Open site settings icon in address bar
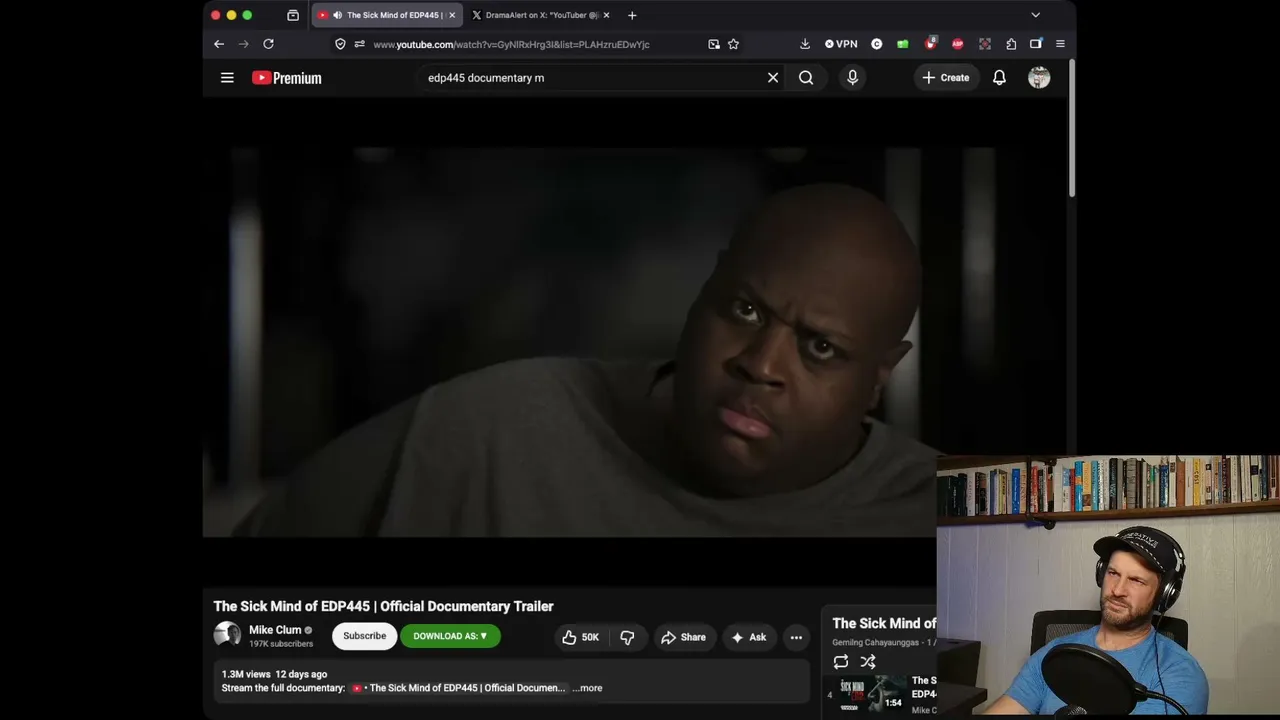 pyautogui.click(x=359, y=44)
